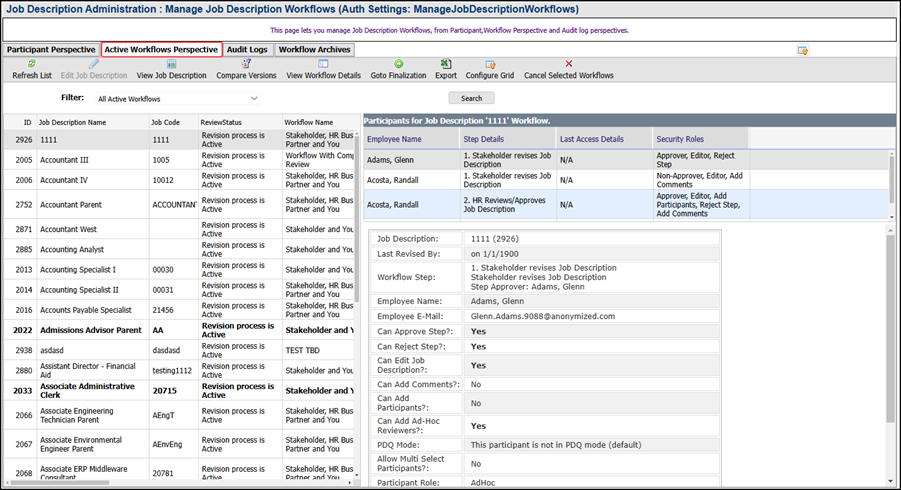Select the 1111 job description row
901x490 pixels.
point(179,140)
